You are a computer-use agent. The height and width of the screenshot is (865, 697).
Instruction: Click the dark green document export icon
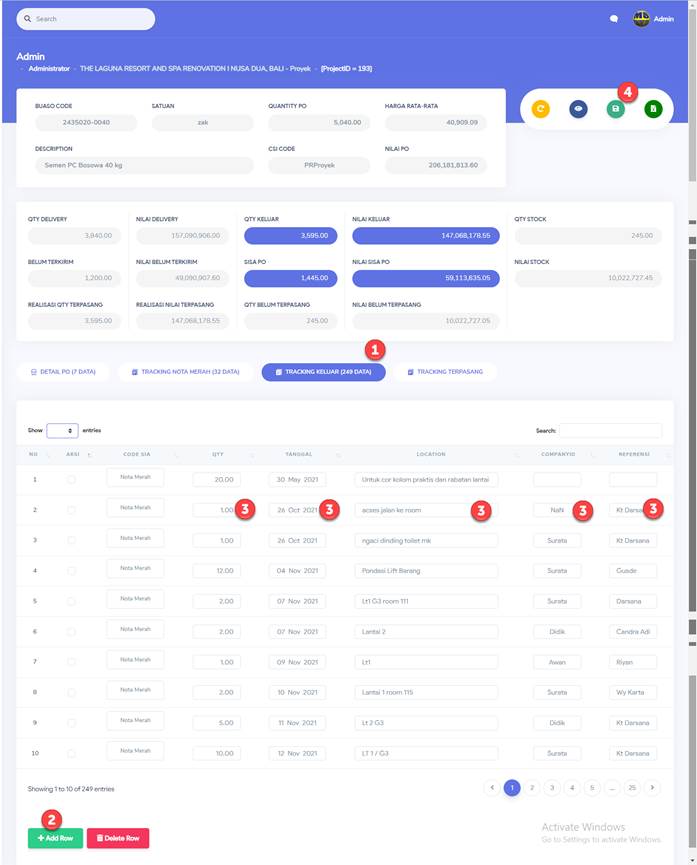pos(653,108)
